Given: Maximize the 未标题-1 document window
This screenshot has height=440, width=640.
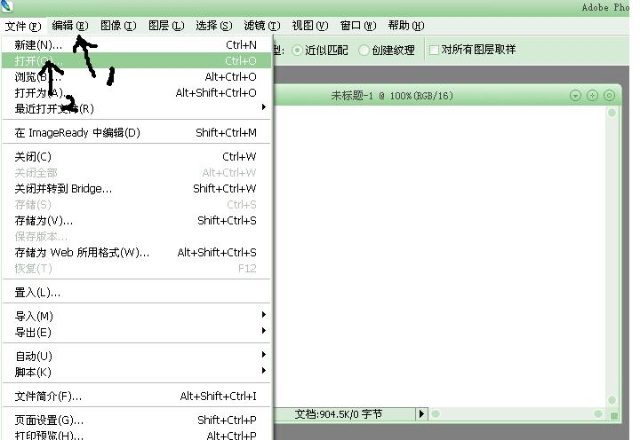Looking at the screenshot, I should tap(592, 95).
